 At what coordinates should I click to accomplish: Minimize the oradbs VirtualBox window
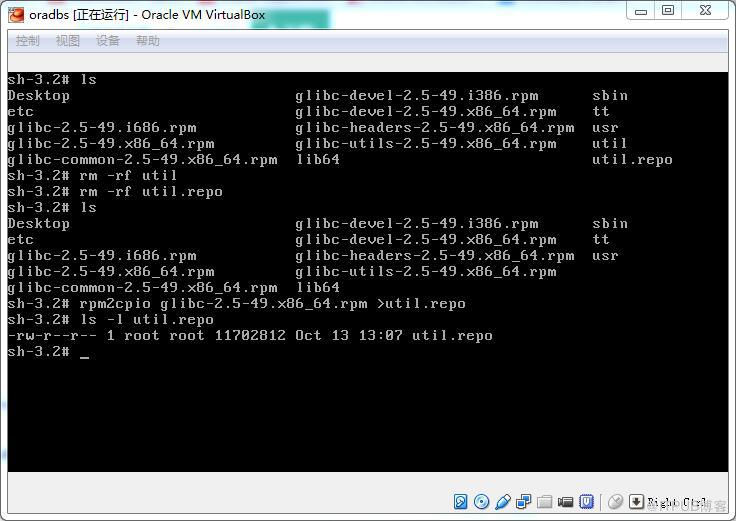pos(641,11)
